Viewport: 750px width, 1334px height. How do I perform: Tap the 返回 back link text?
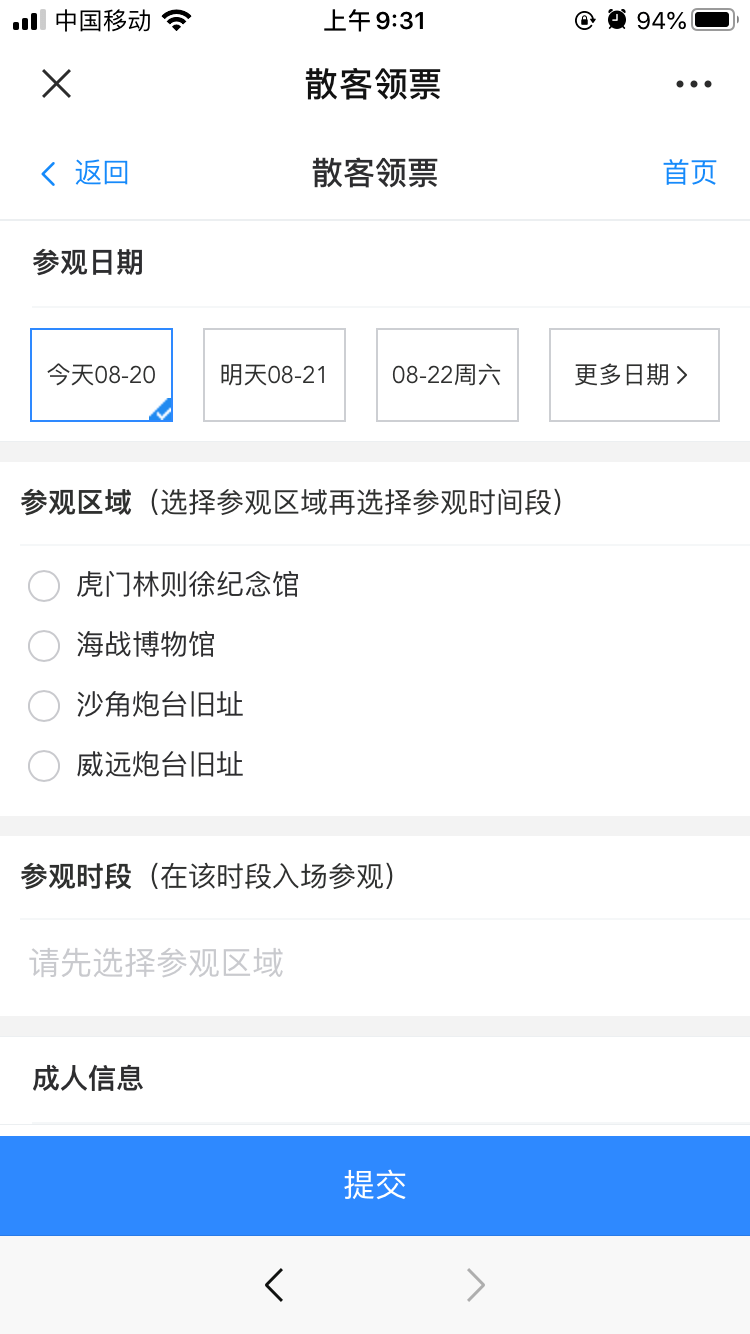point(102,173)
